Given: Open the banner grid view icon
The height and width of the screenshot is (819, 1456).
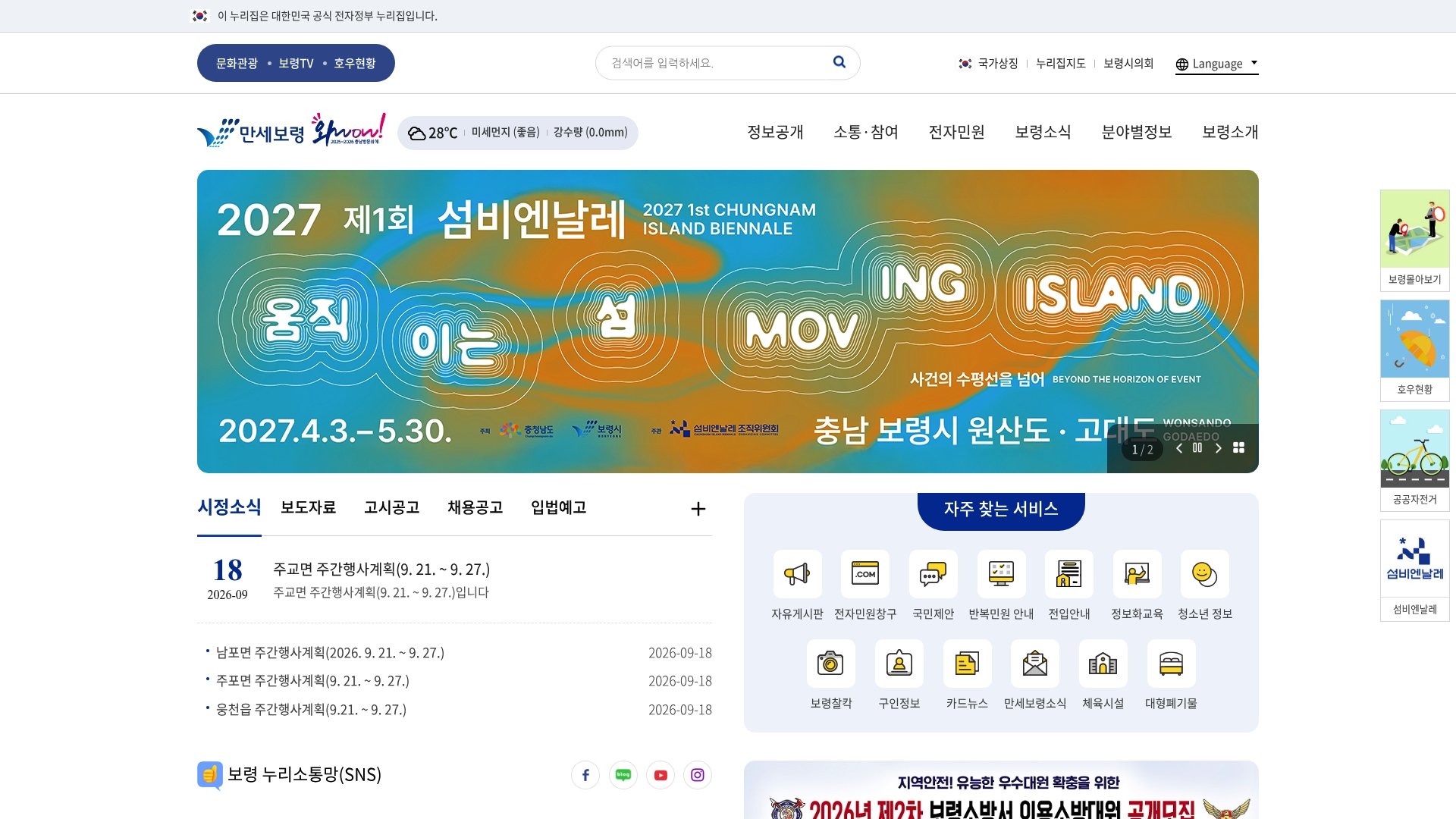Looking at the screenshot, I should tap(1239, 448).
